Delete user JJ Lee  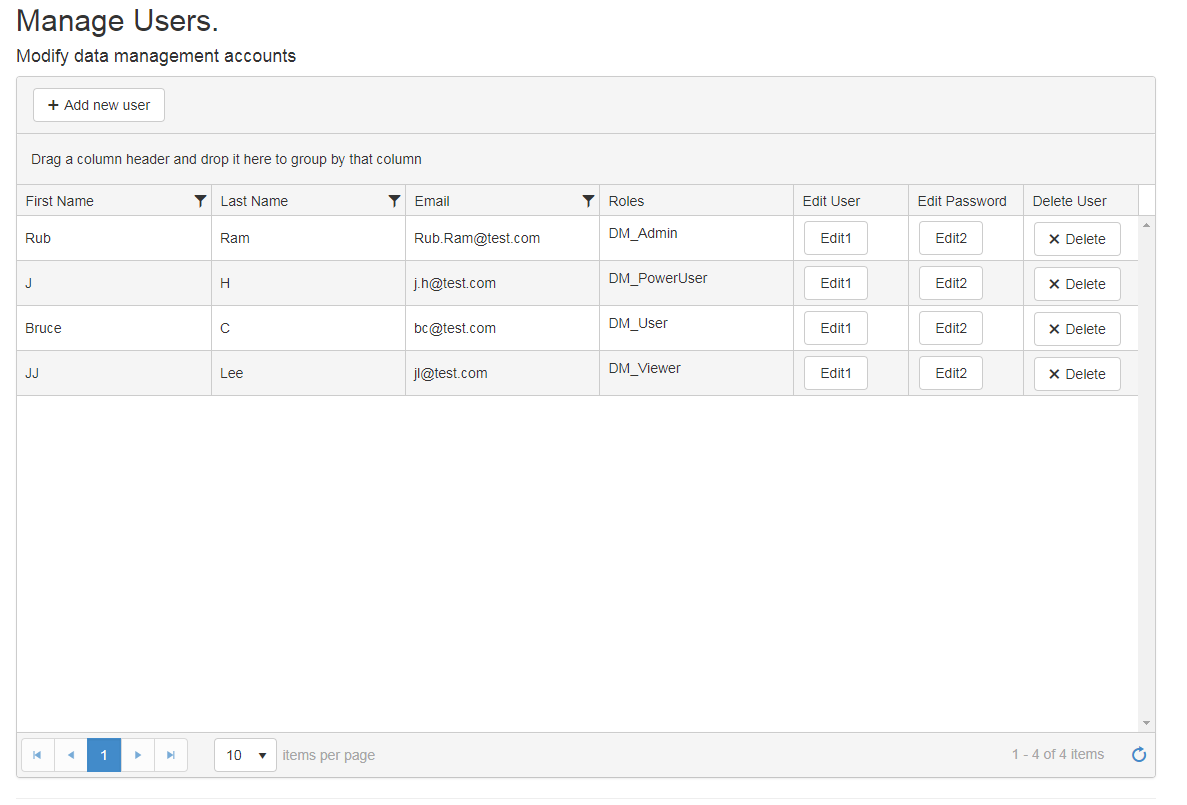tap(1077, 374)
